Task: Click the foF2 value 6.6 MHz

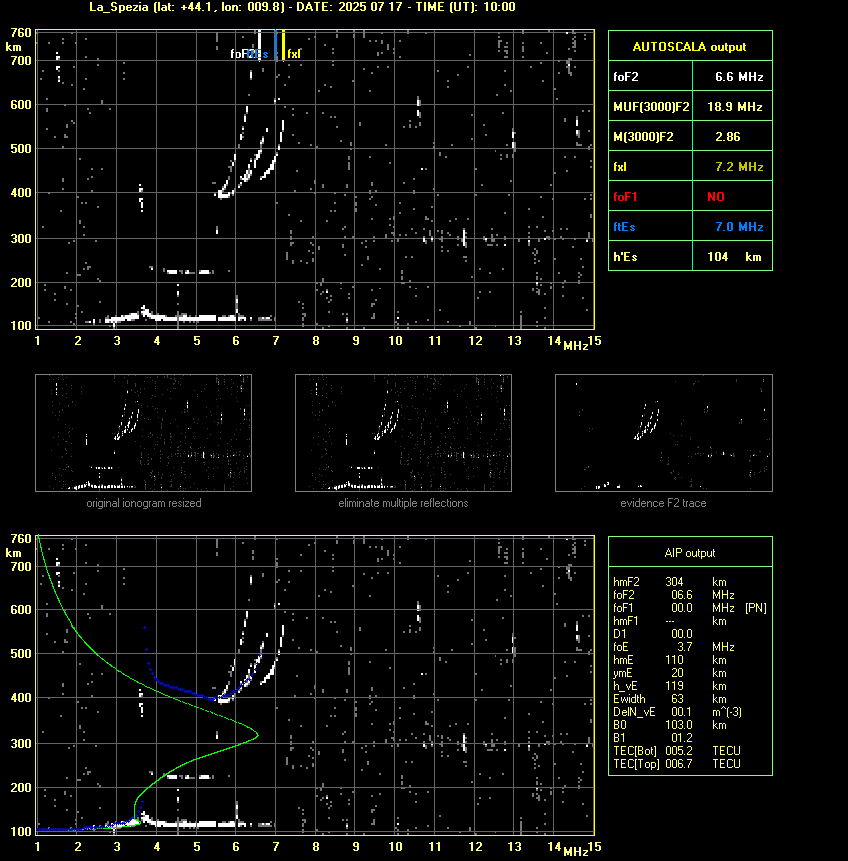Action: point(739,76)
